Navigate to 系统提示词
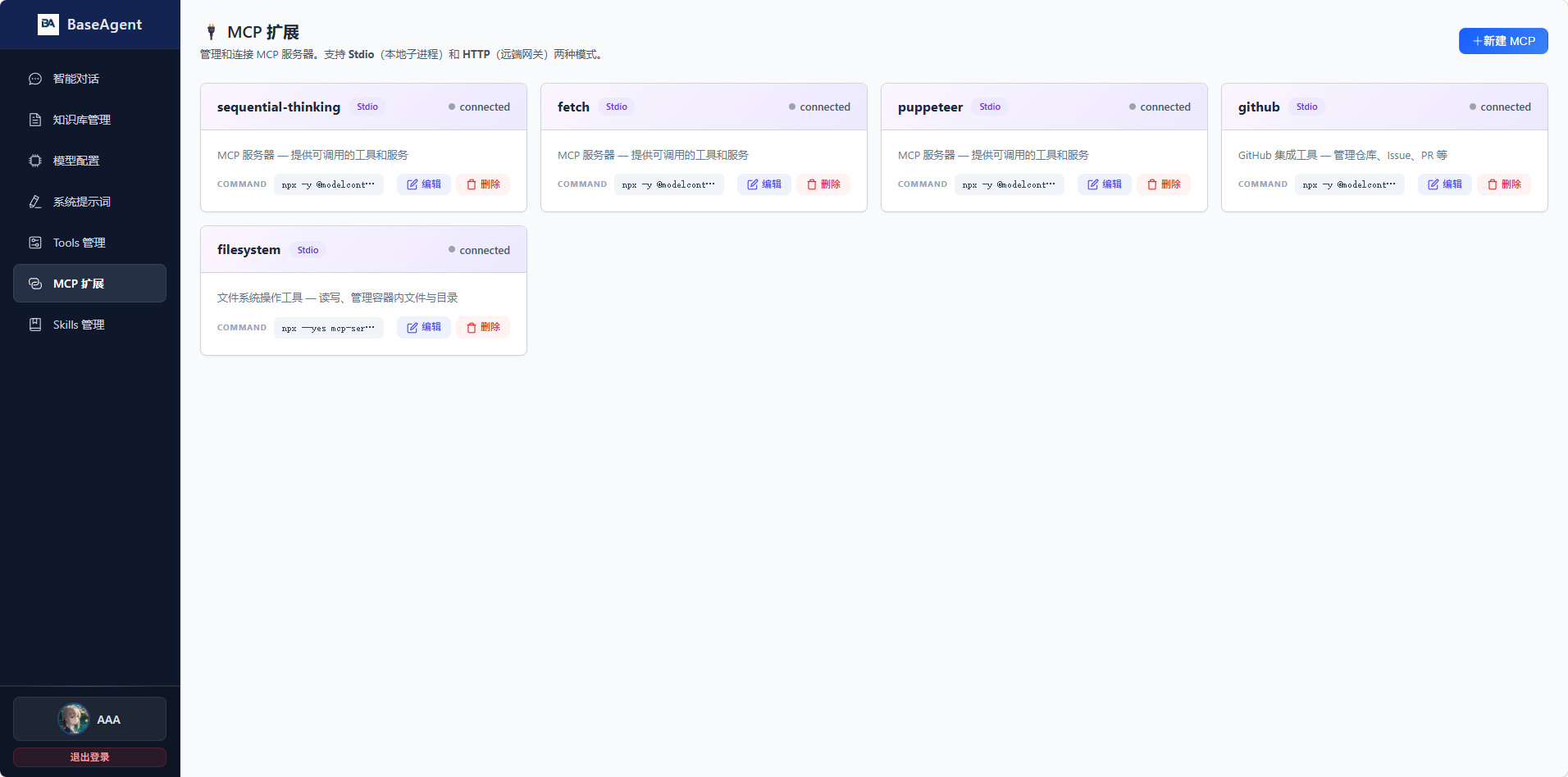The image size is (1568, 777). pos(89,202)
